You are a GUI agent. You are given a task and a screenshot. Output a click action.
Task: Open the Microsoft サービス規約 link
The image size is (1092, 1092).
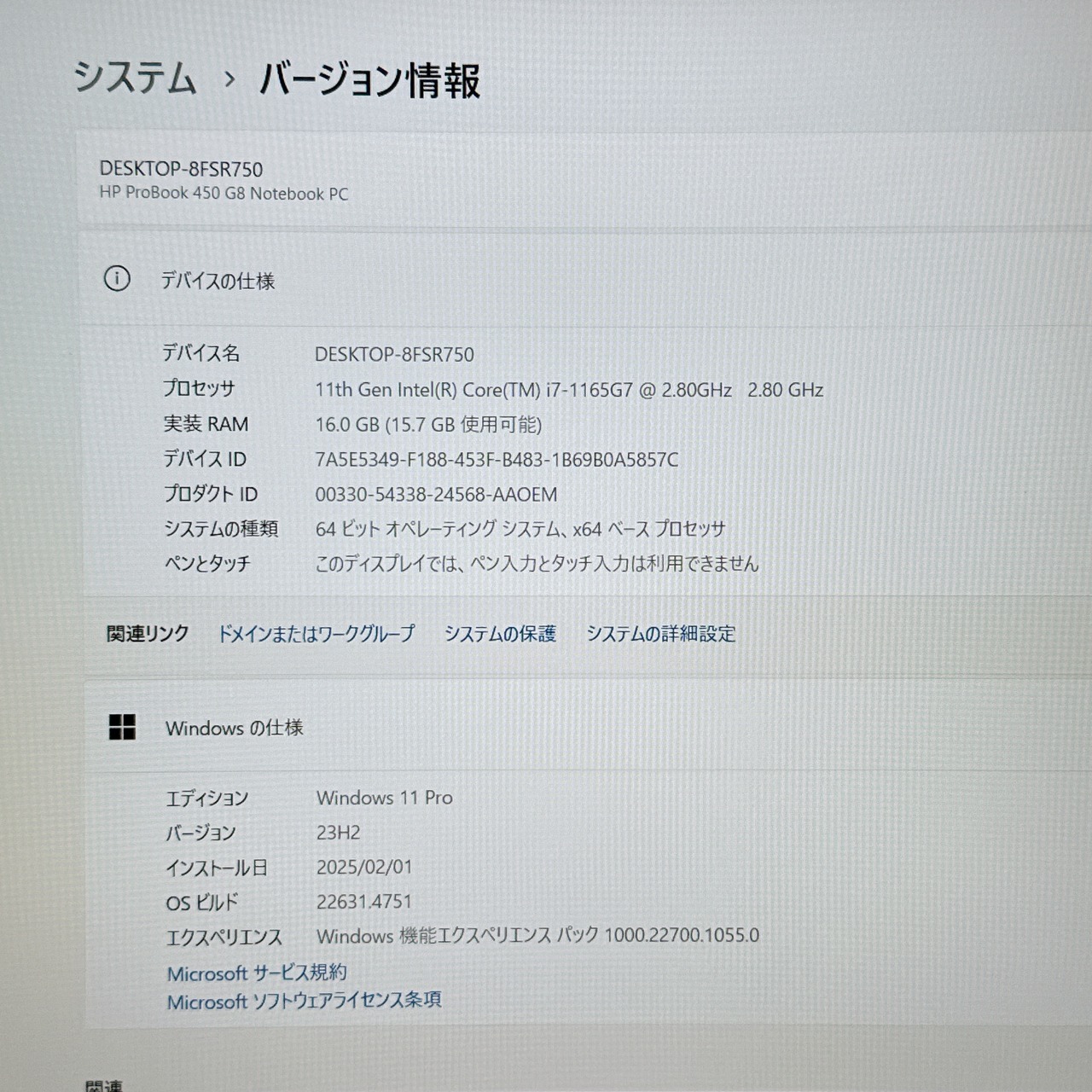tap(256, 972)
